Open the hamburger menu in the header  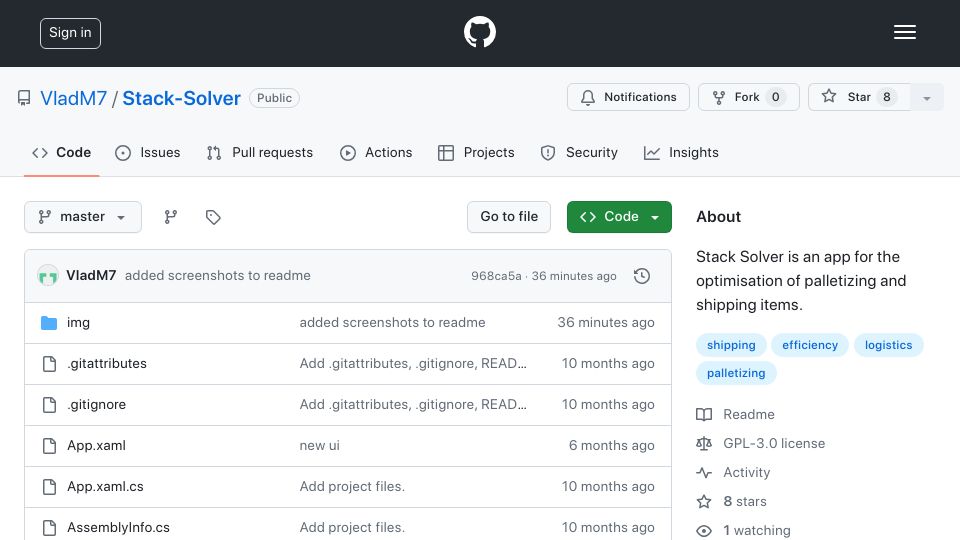pyautogui.click(x=904, y=32)
